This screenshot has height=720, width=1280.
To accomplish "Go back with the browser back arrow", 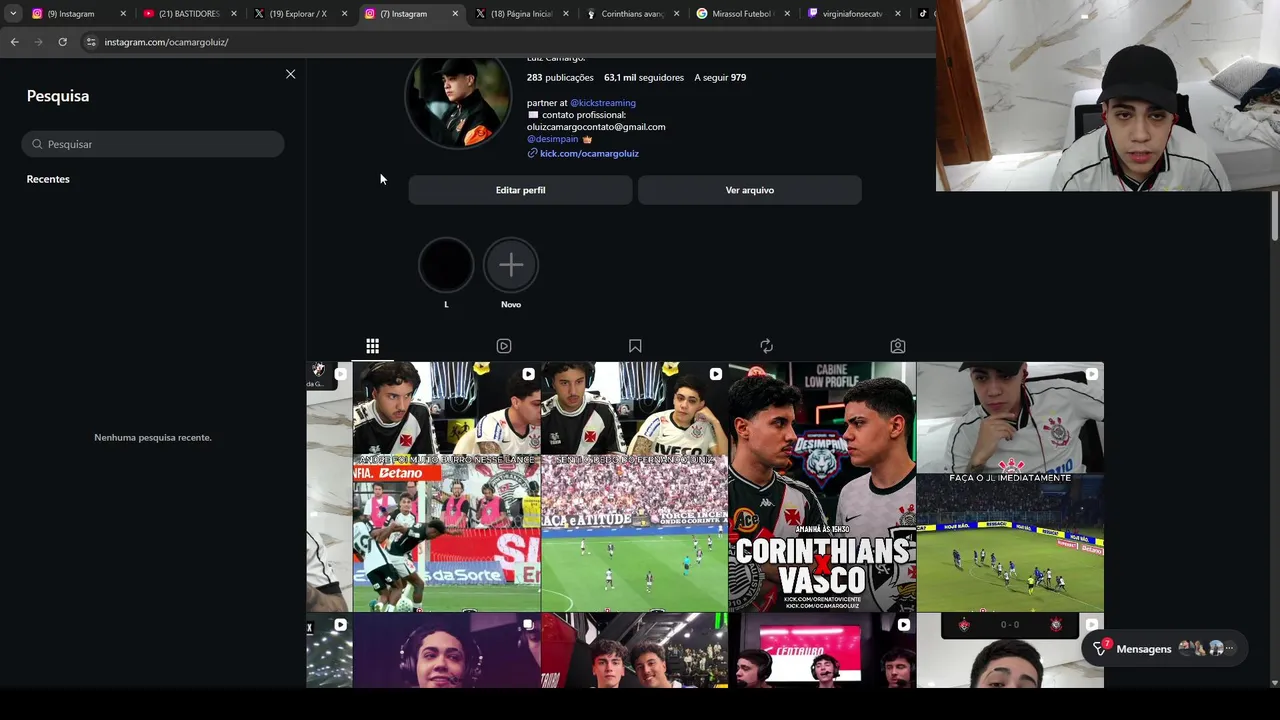I will tap(14, 42).
